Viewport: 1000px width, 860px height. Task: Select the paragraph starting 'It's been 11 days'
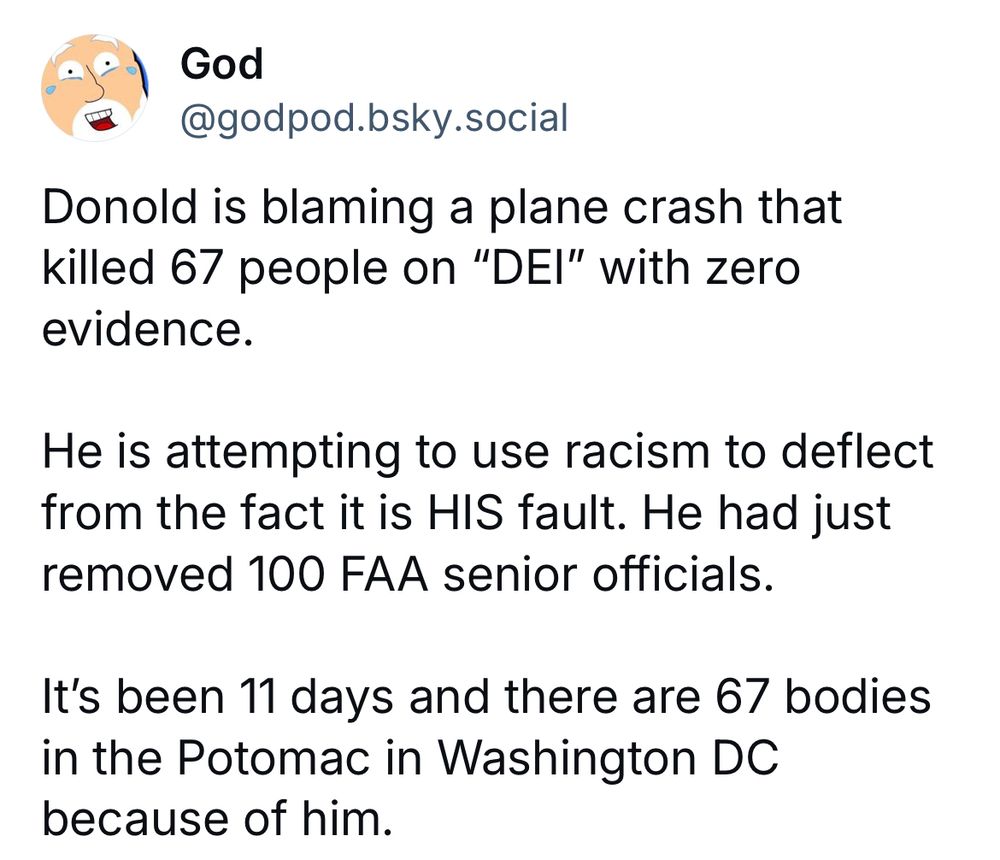click(x=487, y=757)
